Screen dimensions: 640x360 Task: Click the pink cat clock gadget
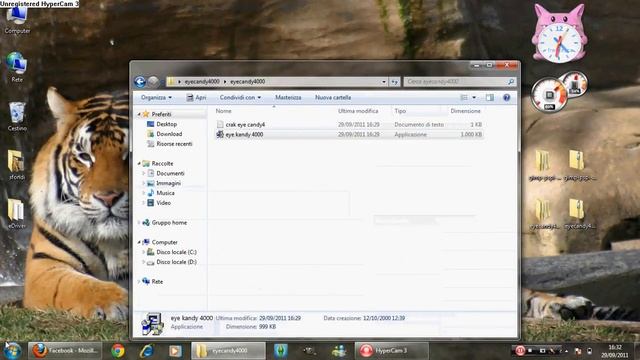pos(559,35)
